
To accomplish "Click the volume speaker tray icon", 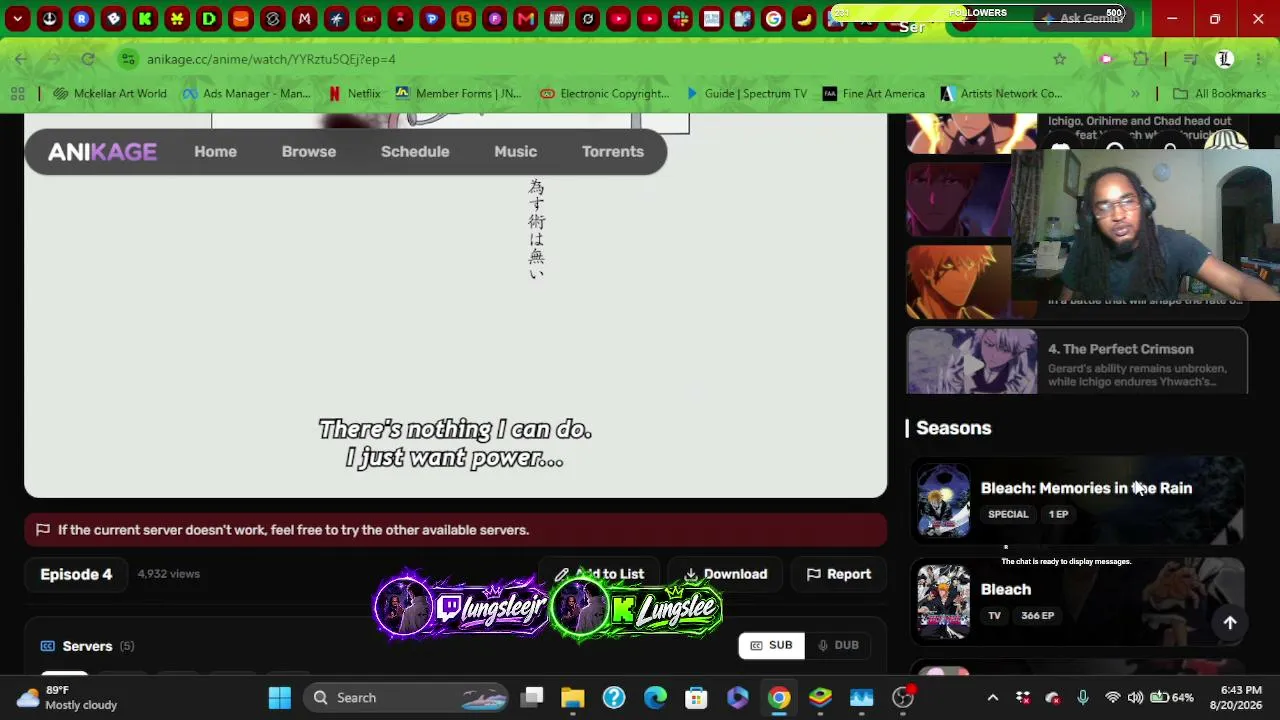I will point(1135,697).
